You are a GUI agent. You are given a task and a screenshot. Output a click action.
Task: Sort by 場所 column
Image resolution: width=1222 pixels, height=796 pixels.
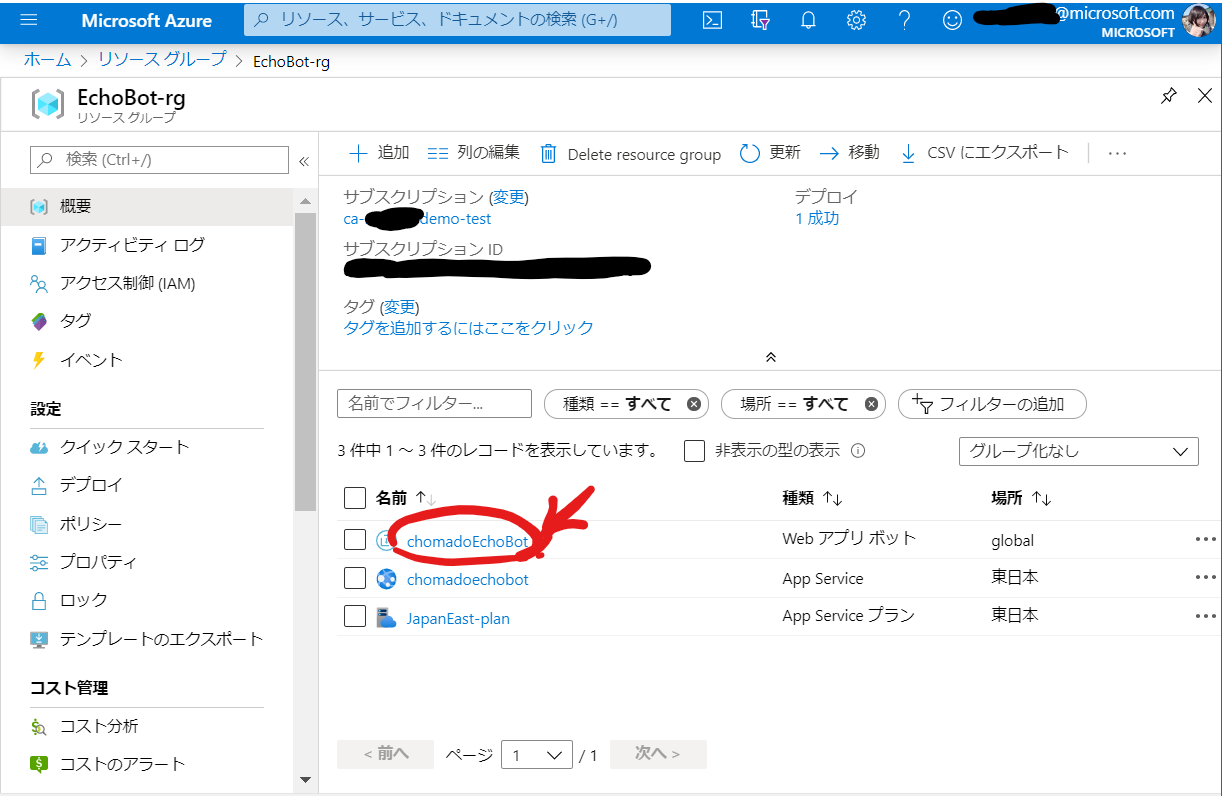click(1021, 498)
